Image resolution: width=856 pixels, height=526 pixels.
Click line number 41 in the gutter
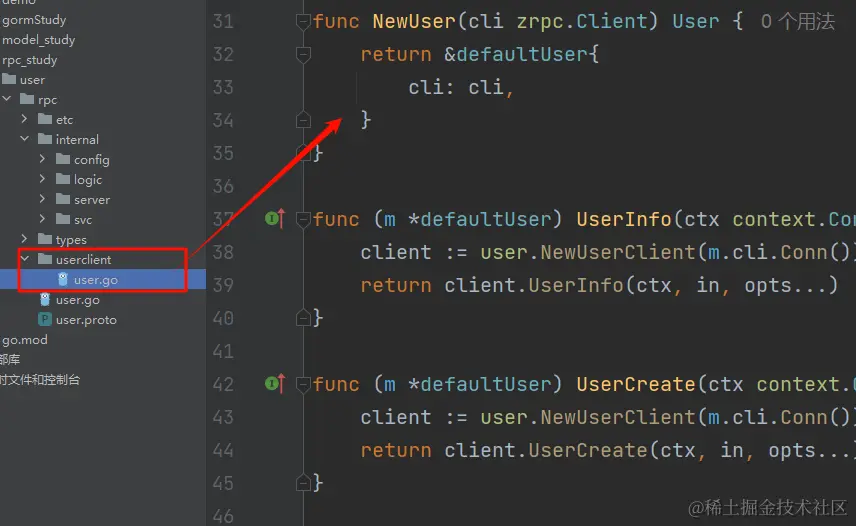(x=223, y=351)
